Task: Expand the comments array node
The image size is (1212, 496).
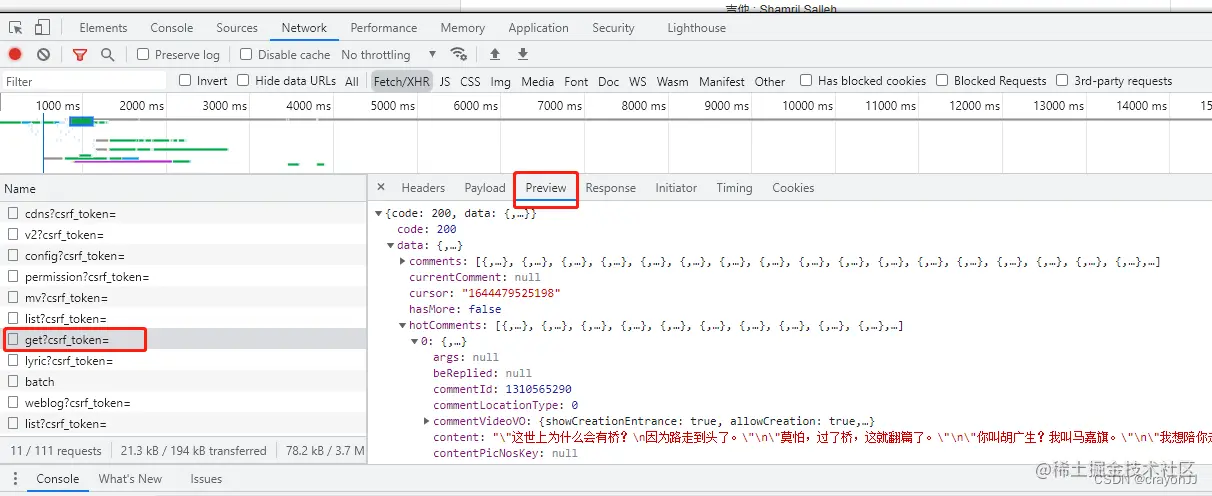Action: coord(403,262)
